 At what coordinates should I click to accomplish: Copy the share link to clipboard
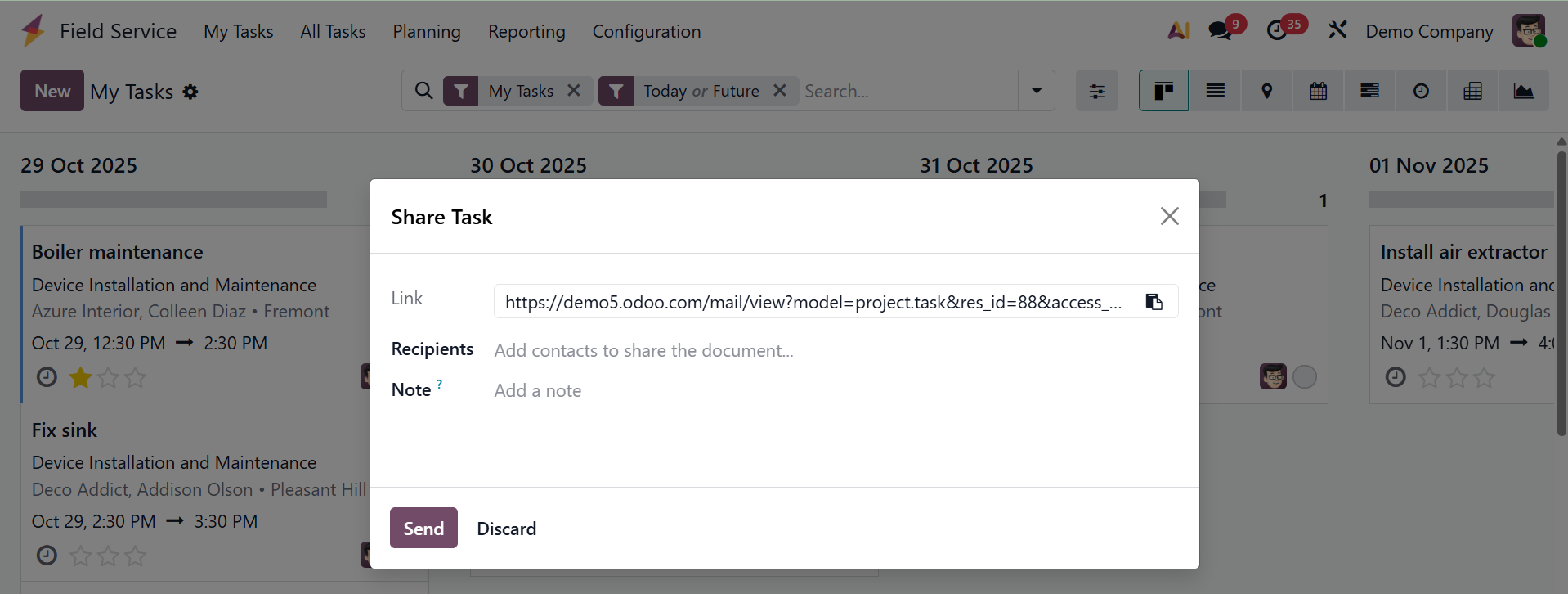1154,302
